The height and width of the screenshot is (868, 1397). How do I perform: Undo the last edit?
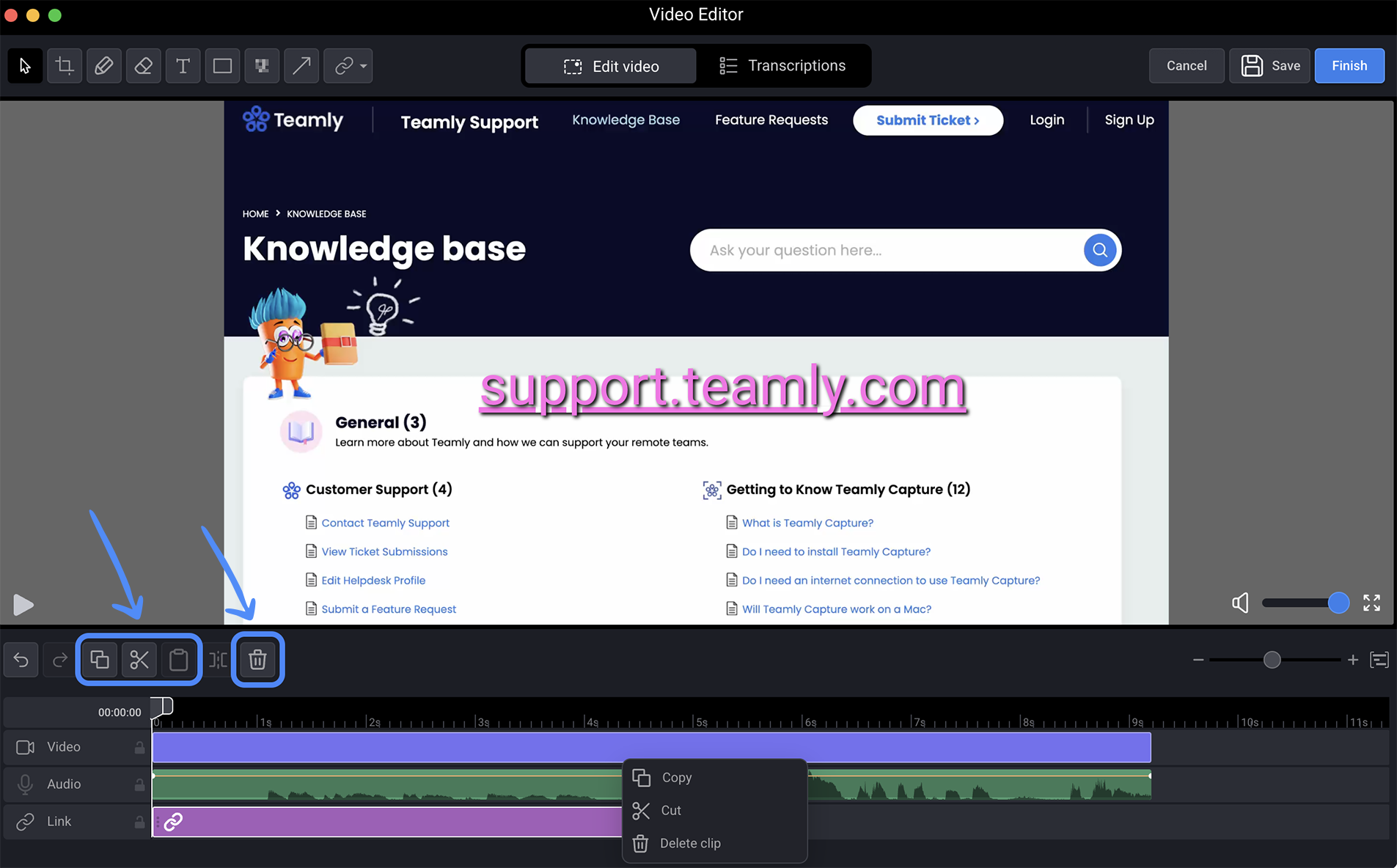tap(21, 660)
